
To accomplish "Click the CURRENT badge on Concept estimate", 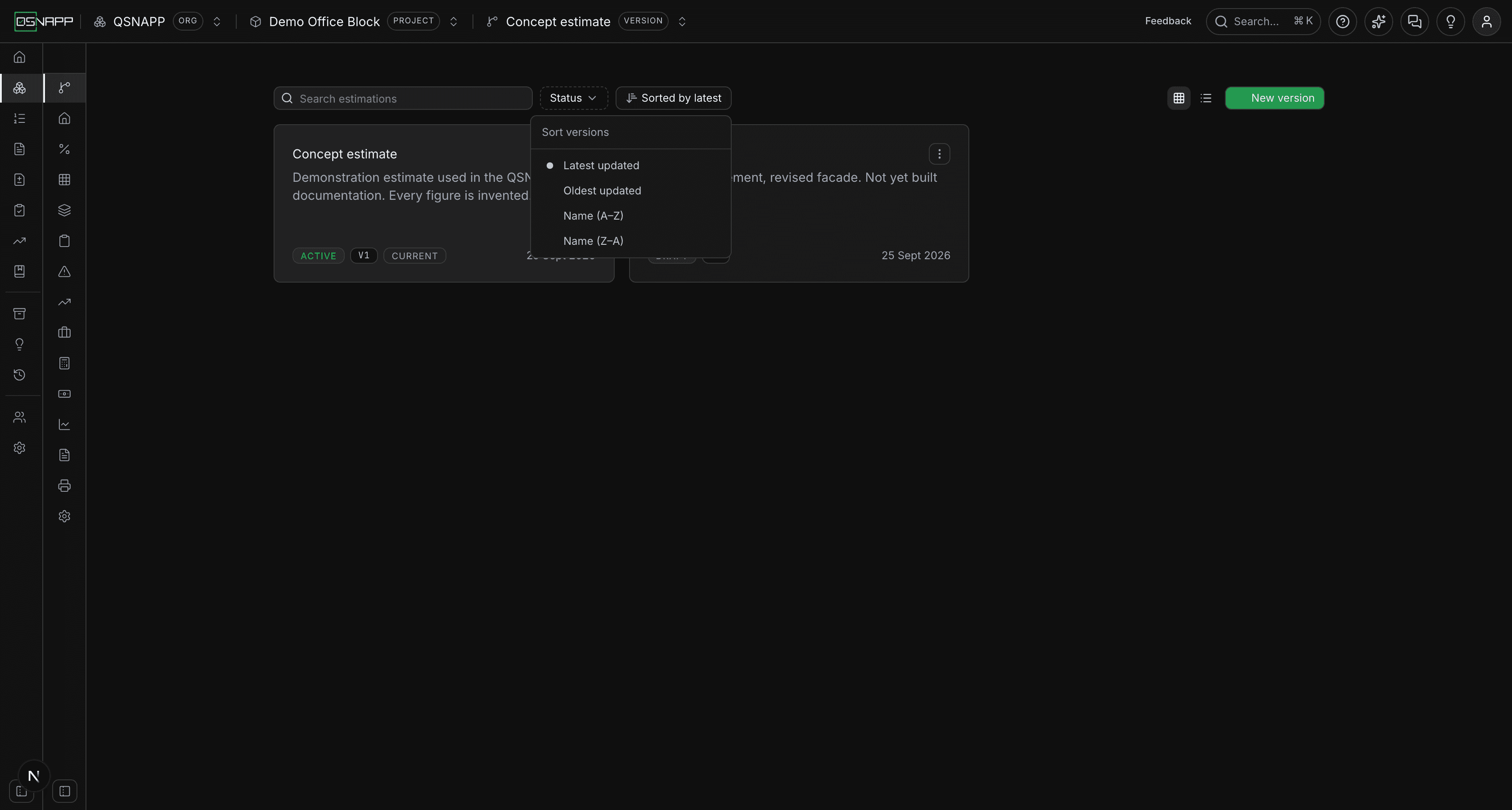I will 414,256.
